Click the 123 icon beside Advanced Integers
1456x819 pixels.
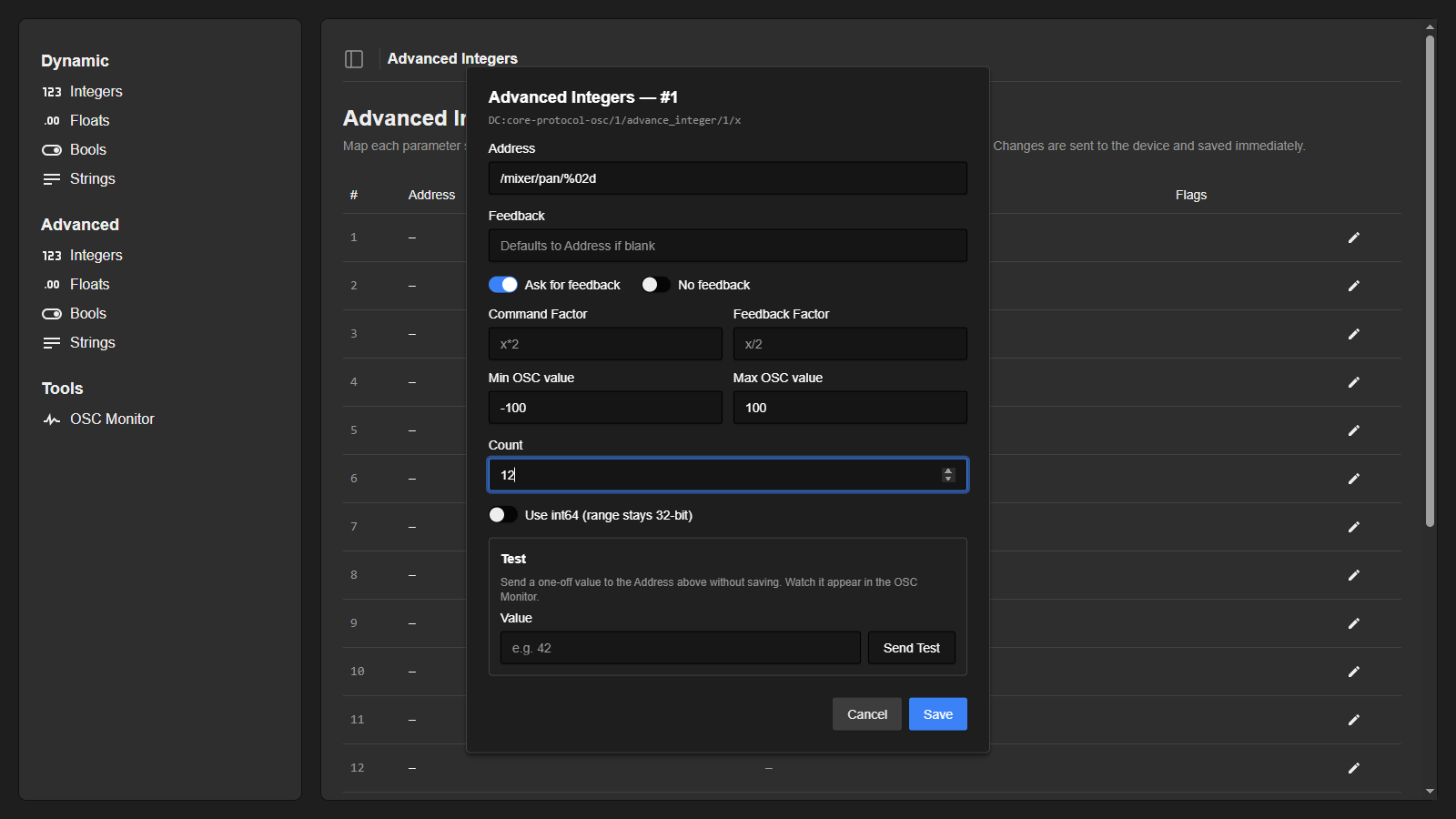pos(52,256)
